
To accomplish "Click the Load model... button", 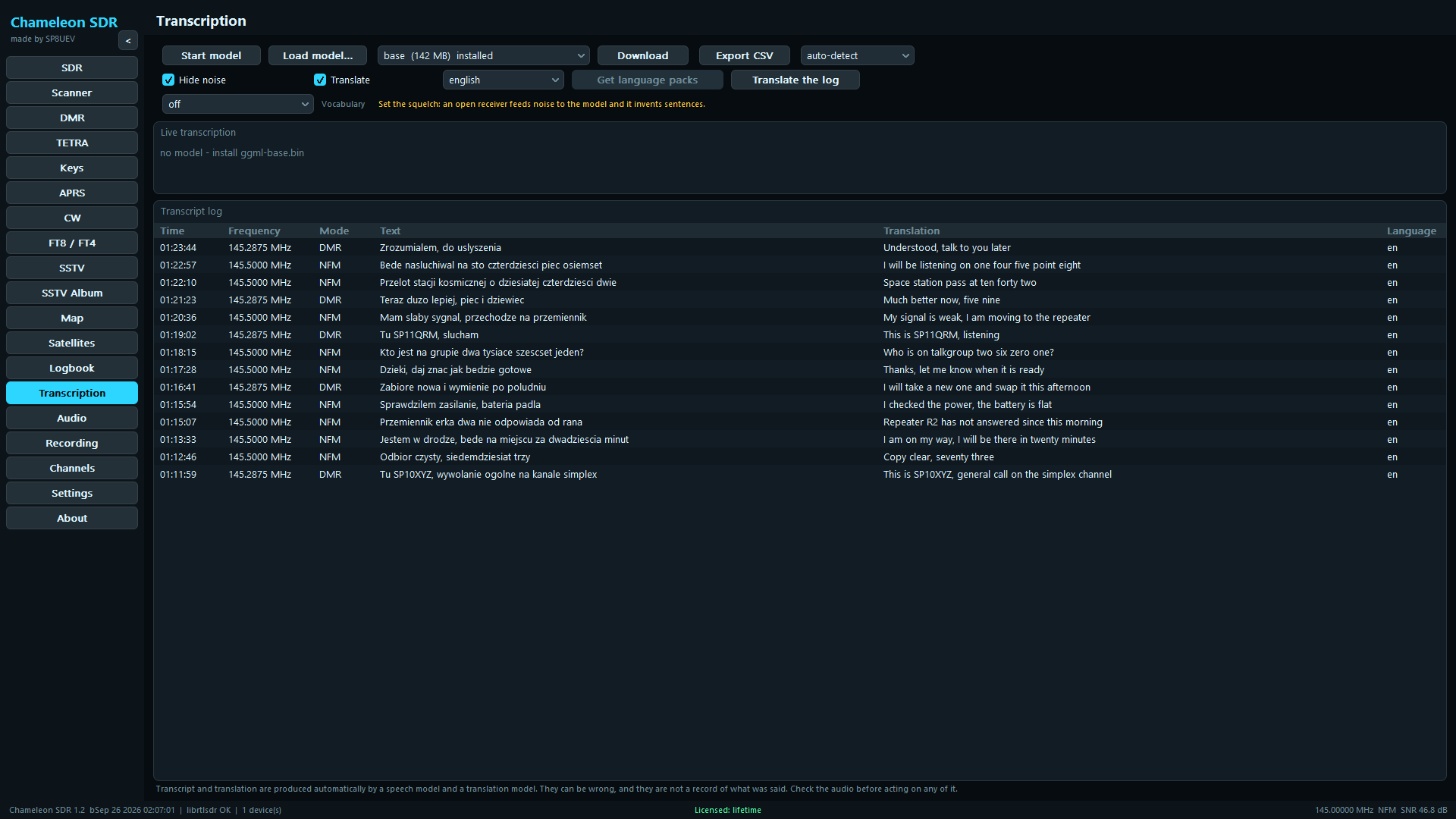I will pyautogui.click(x=318, y=55).
